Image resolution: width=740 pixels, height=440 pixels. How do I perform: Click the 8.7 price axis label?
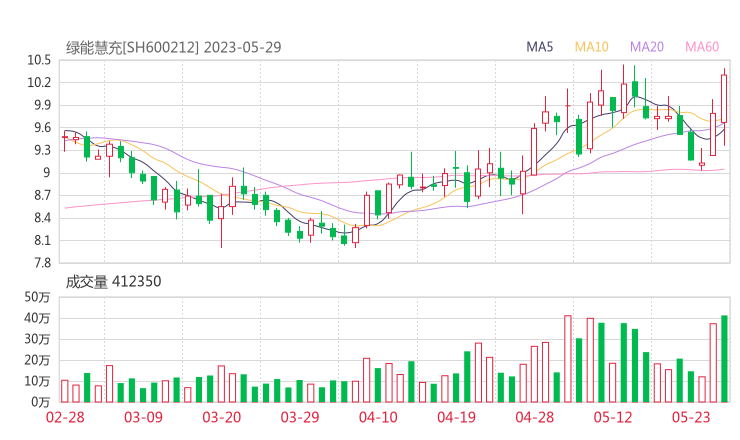(x=42, y=195)
